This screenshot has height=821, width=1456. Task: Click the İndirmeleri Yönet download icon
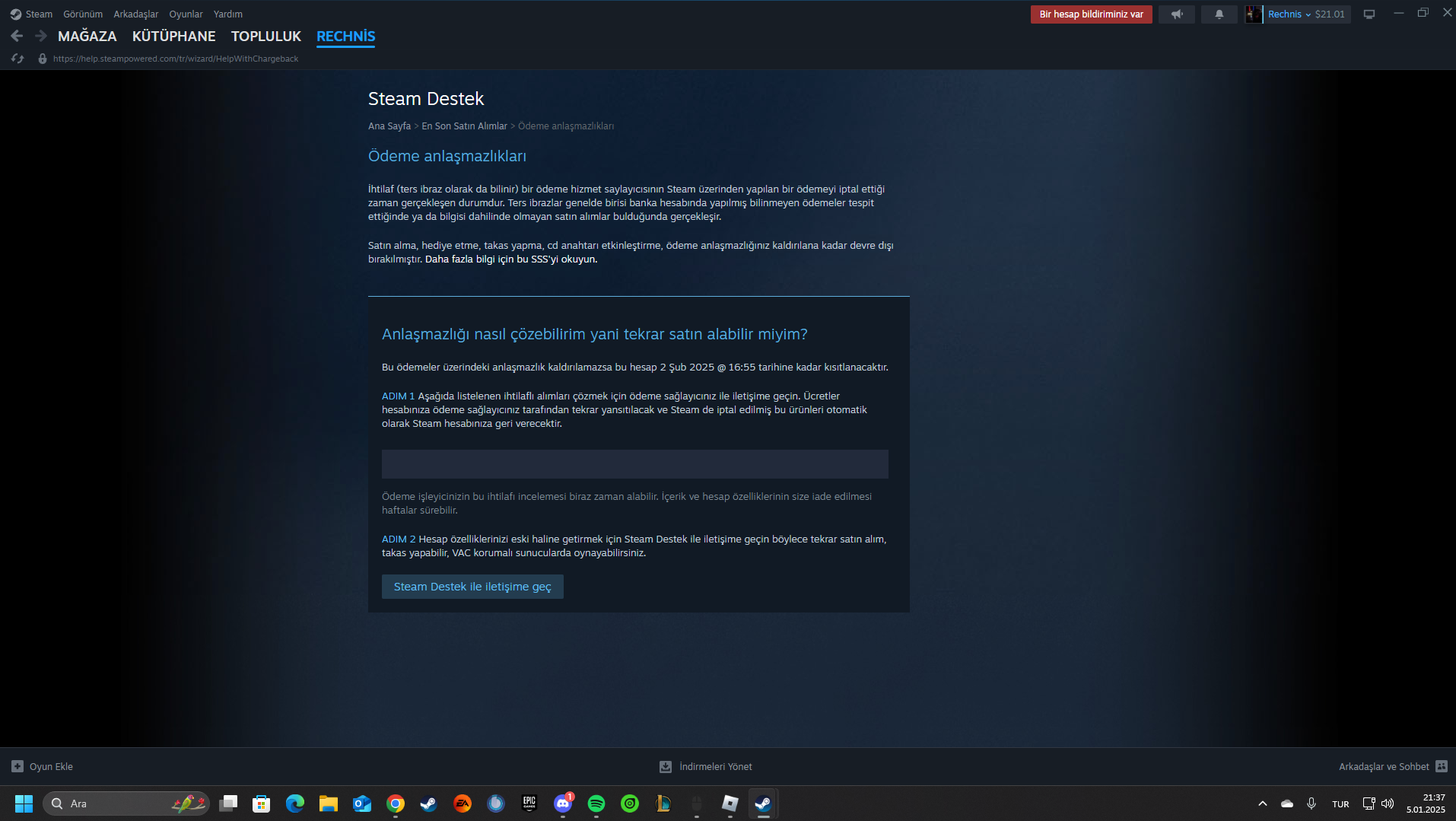click(x=666, y=766)
